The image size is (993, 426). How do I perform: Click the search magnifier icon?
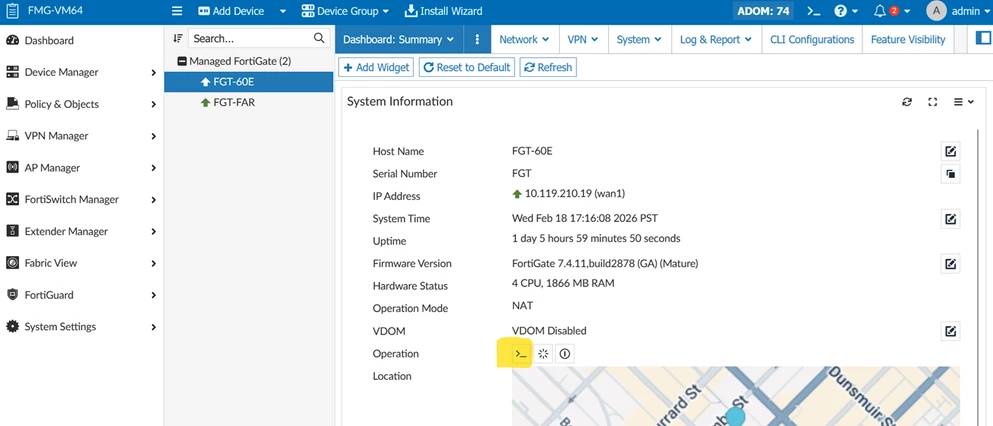tap(319, 38)
